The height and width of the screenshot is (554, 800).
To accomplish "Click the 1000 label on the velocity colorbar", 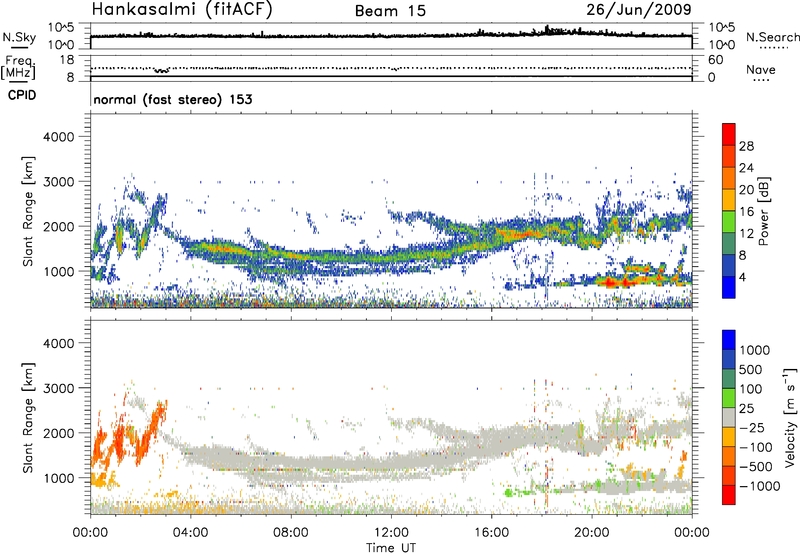I will tap(755, 350).
